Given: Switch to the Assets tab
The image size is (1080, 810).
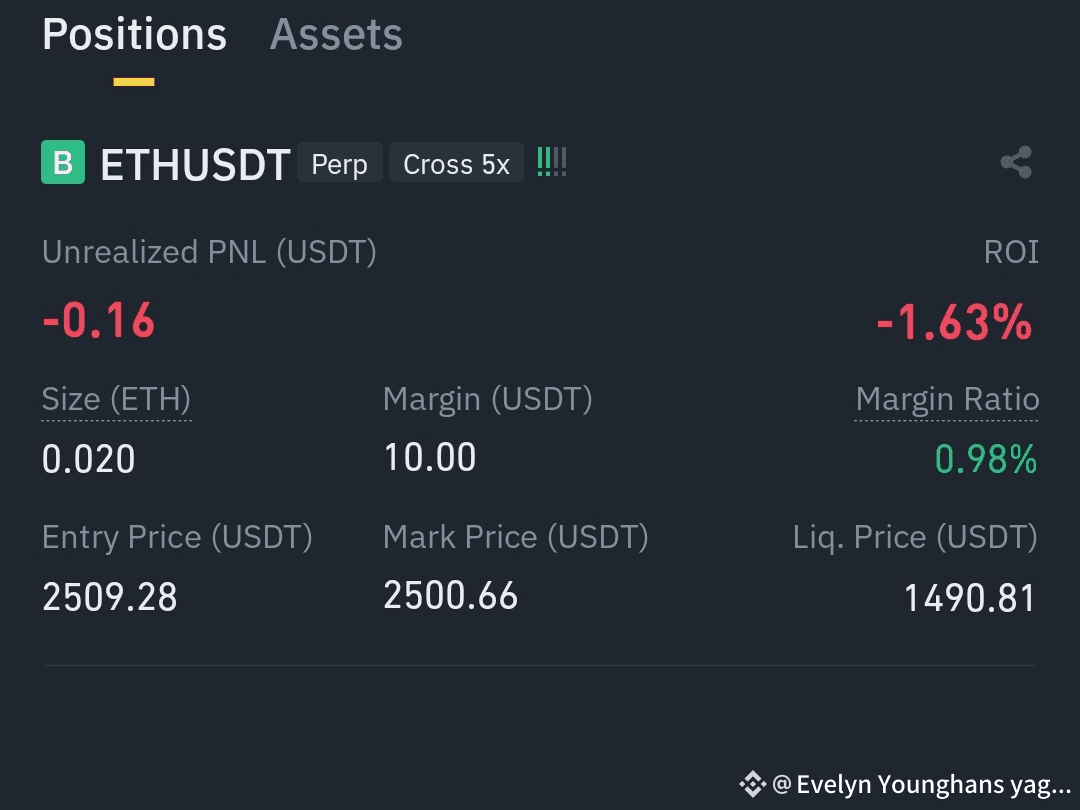Looking at the screenshot, I should tap(336, 34).
